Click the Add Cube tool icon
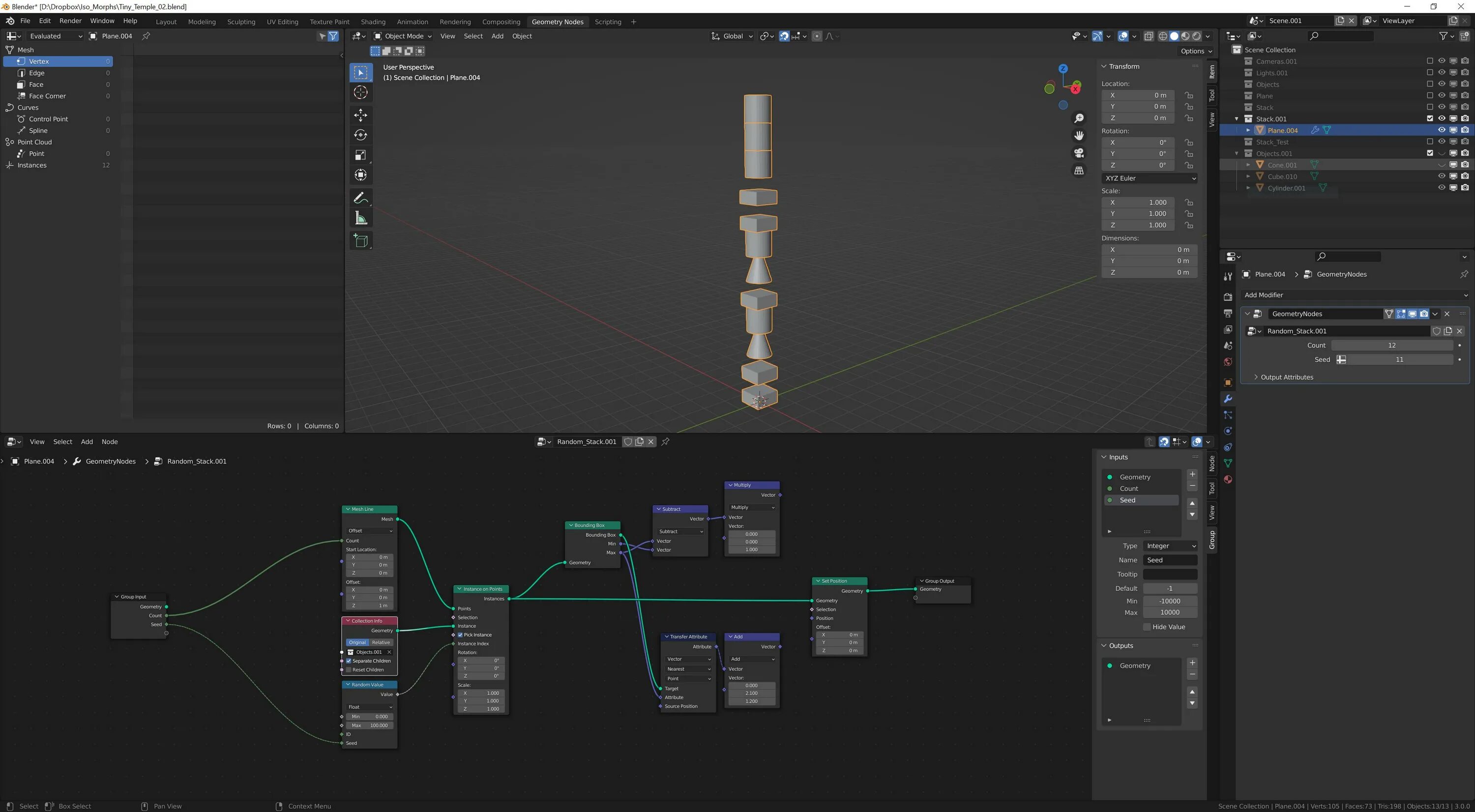The height and width of the screenshot is (812, 1475). click(360, 241)
